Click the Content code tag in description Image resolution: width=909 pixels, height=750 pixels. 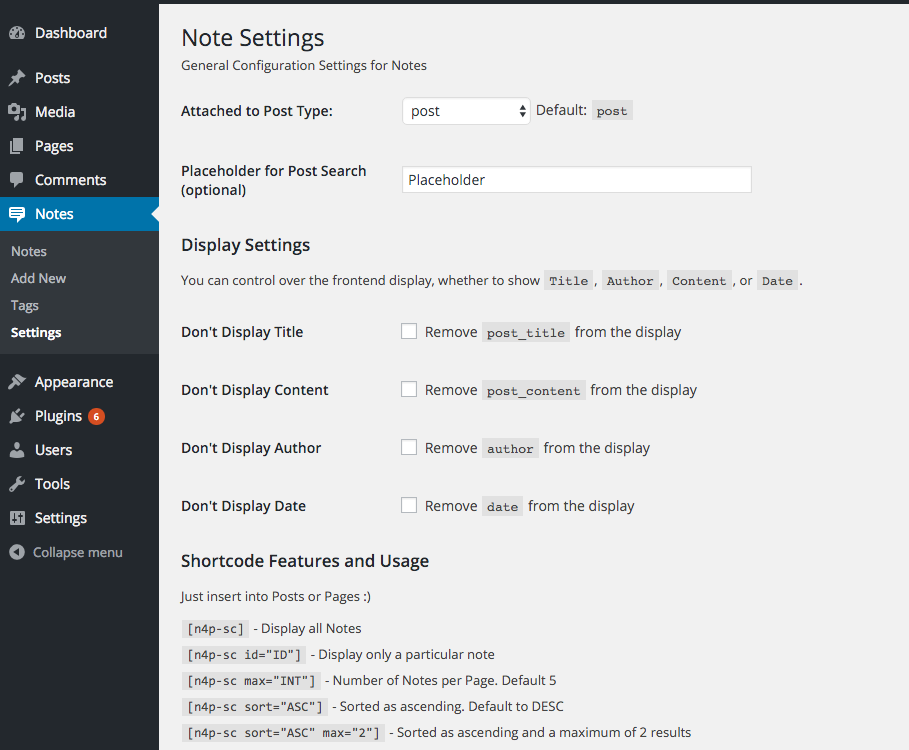(x=699, y=281)
